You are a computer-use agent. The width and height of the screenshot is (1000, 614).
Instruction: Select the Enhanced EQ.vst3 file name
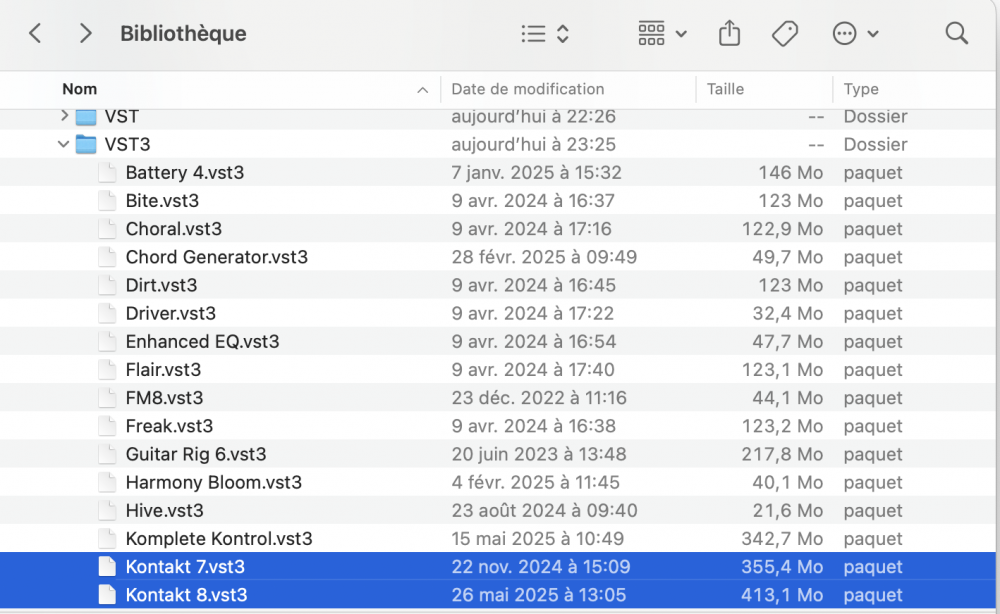pyautogui.click(x=202, y=341)
